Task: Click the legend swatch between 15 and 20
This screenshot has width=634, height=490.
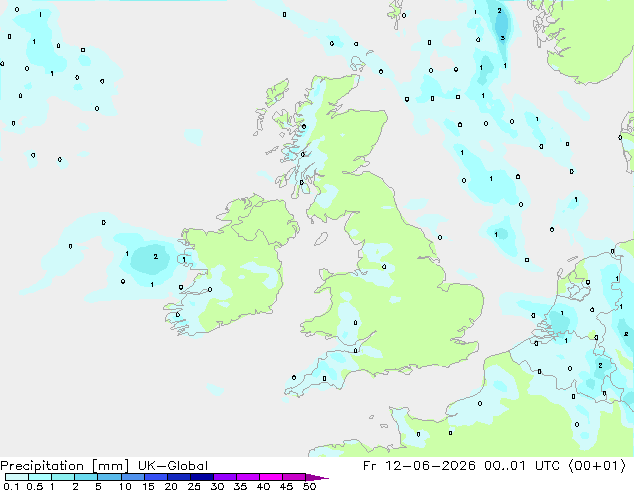Action: (155, 477)
